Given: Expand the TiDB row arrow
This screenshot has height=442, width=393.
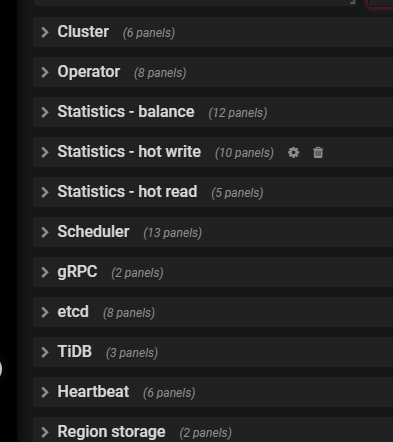Looking at the screenshot, I should tap(45, 352).
